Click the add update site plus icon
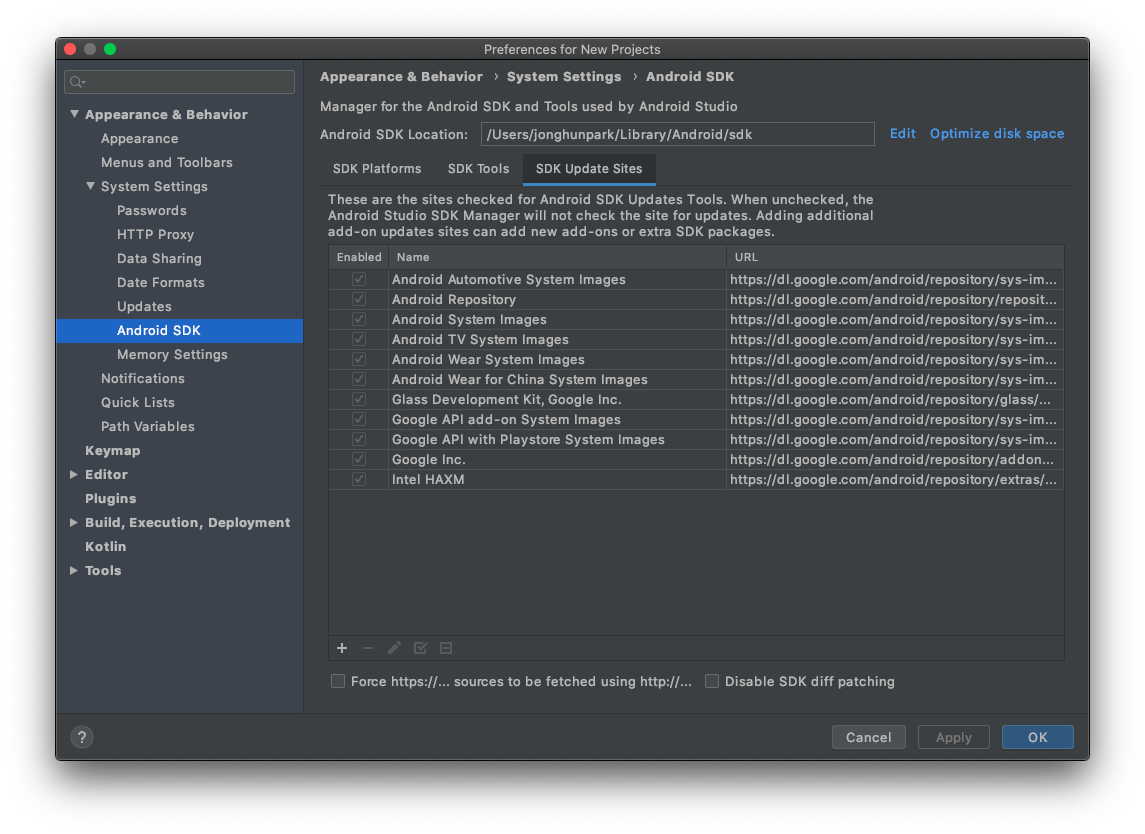 pos(342,648)
